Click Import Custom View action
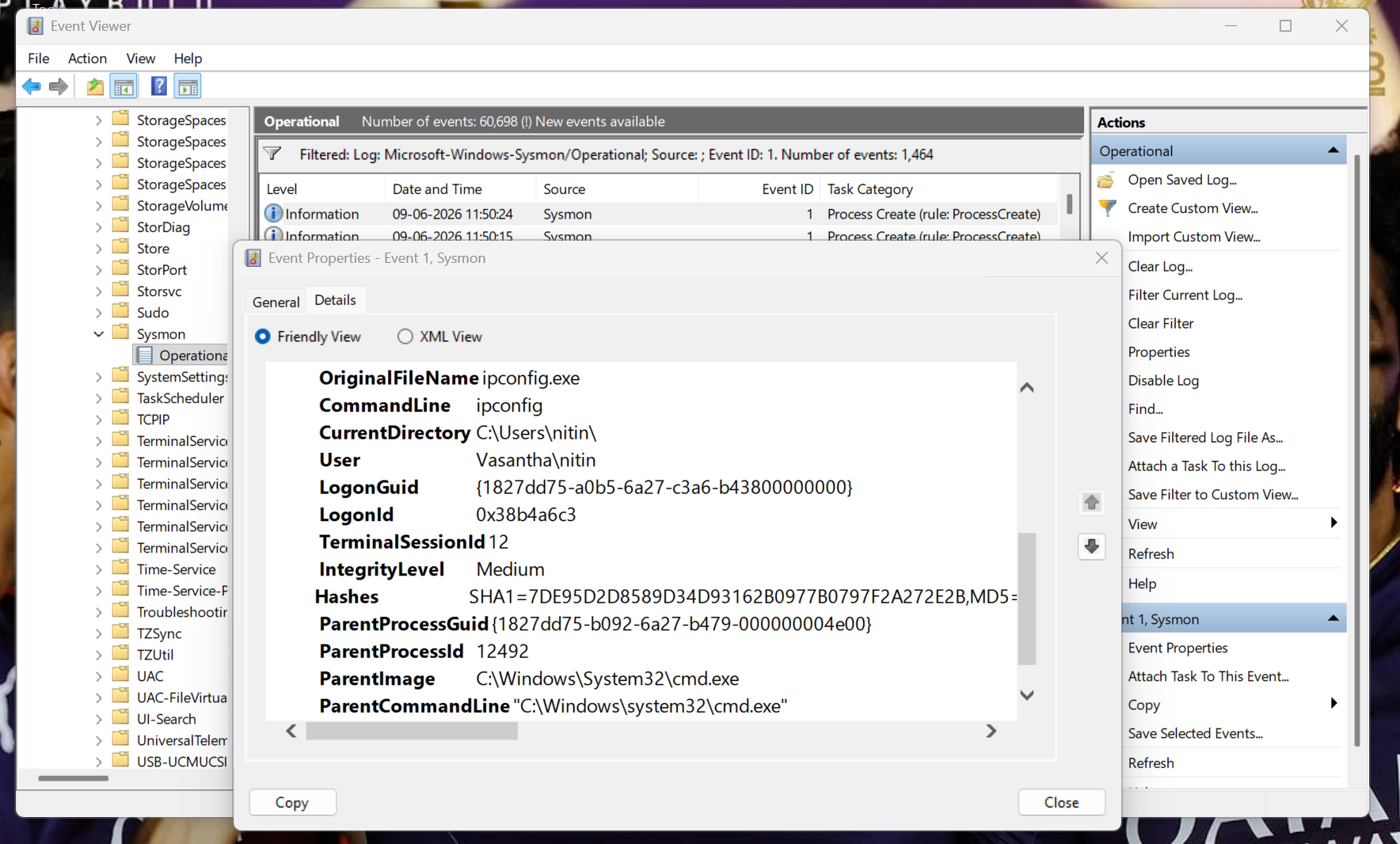 click(x=1193, y=237)
